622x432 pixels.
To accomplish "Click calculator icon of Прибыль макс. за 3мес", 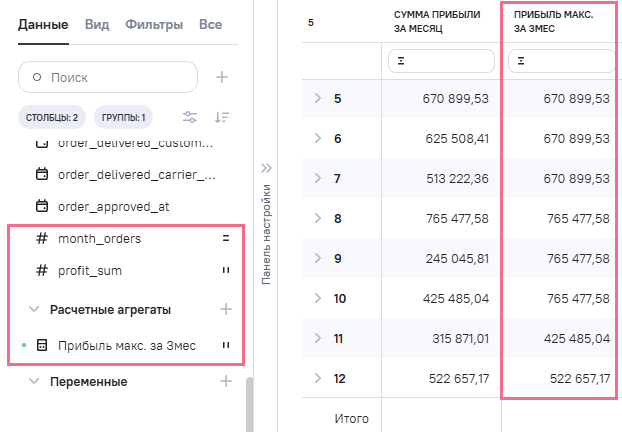I will 42,346.
